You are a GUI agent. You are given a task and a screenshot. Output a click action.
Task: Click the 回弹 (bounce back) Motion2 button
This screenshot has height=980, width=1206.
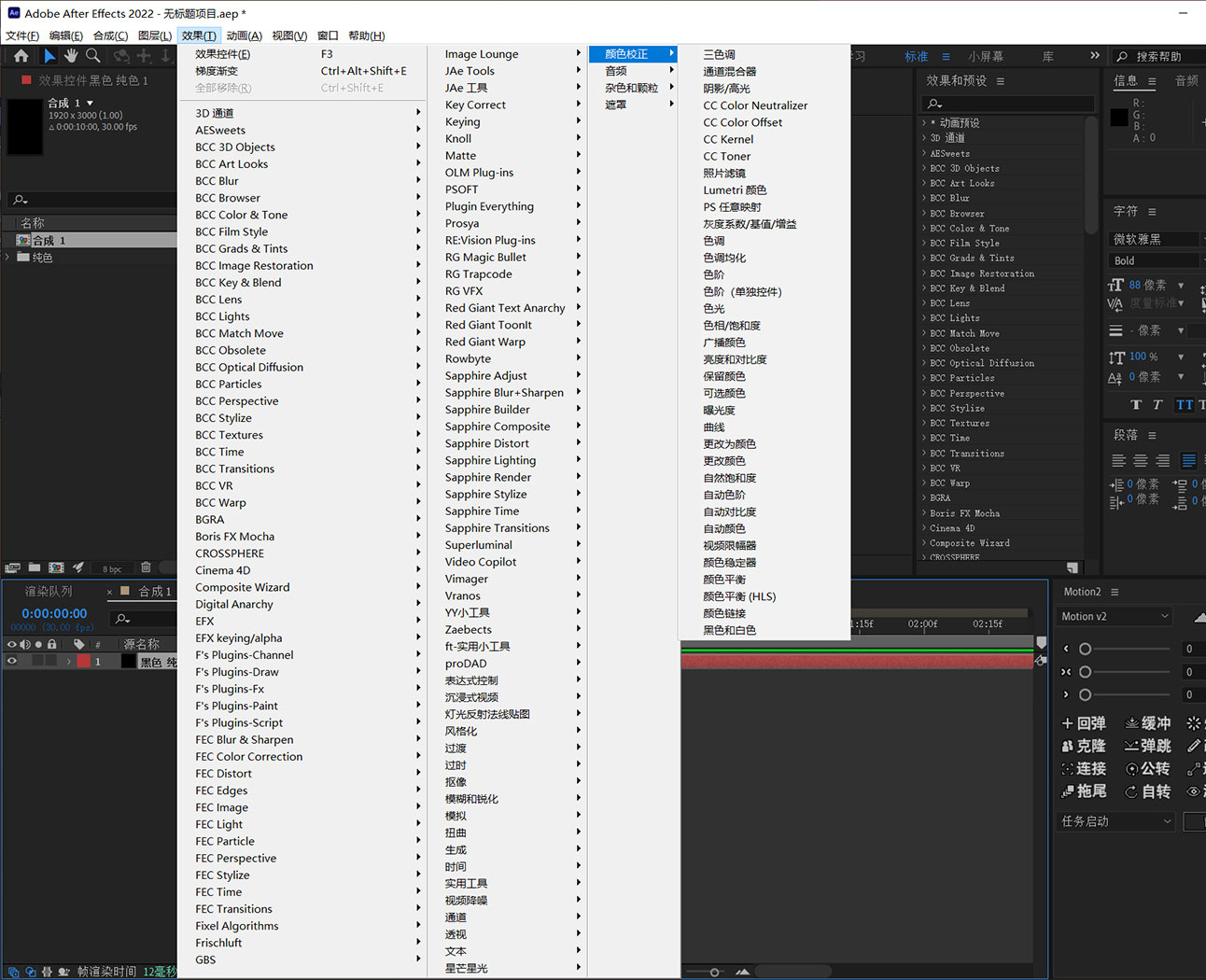[1084, 723]
